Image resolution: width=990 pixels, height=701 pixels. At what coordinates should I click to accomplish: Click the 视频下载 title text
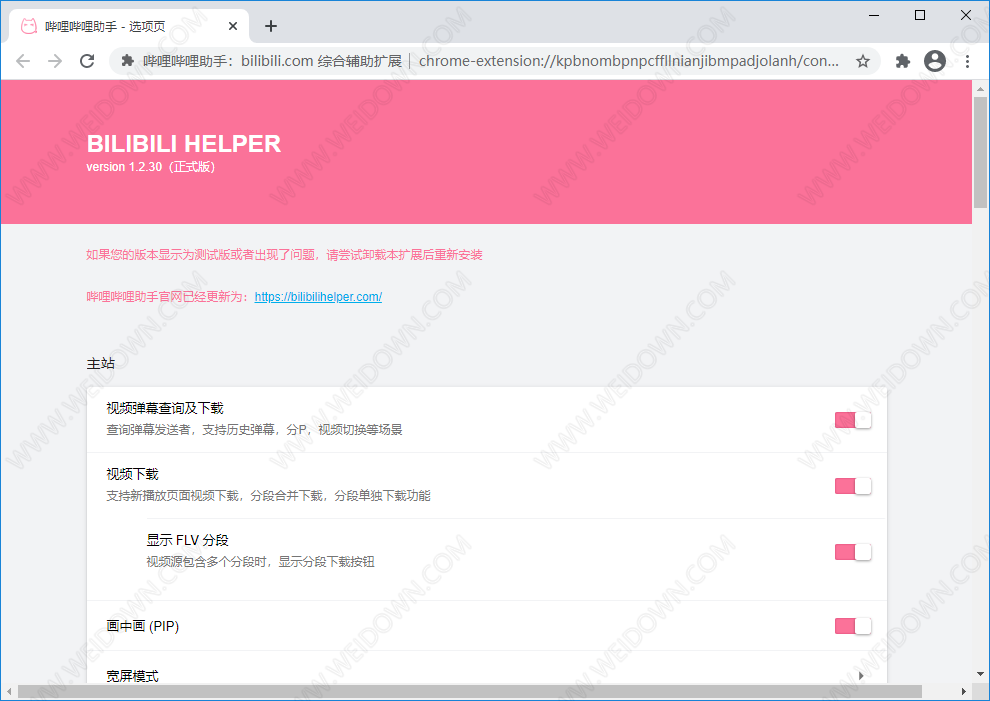pos(133,474)
